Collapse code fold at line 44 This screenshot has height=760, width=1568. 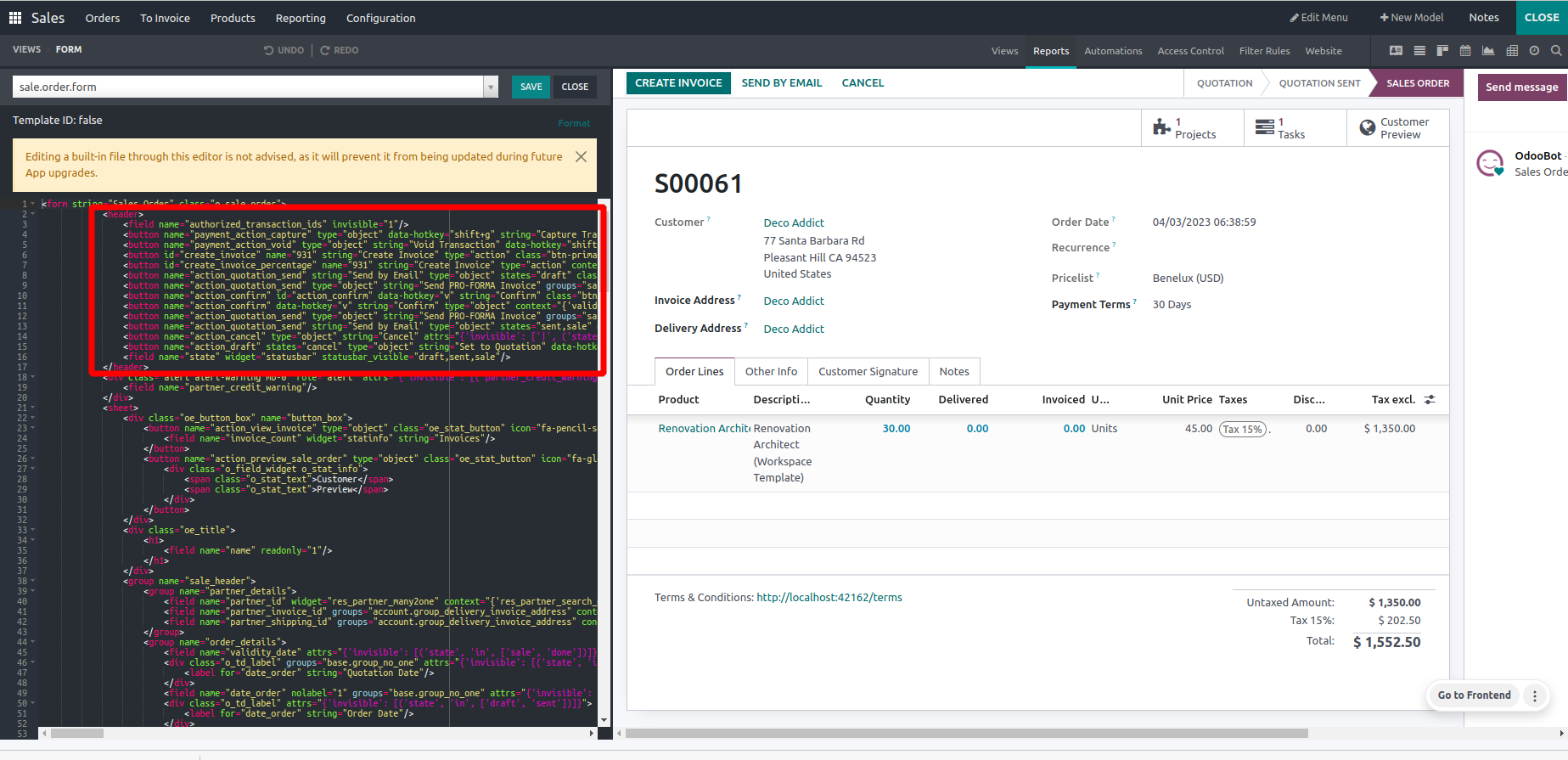pyautogui.click(x=33, y=642)
